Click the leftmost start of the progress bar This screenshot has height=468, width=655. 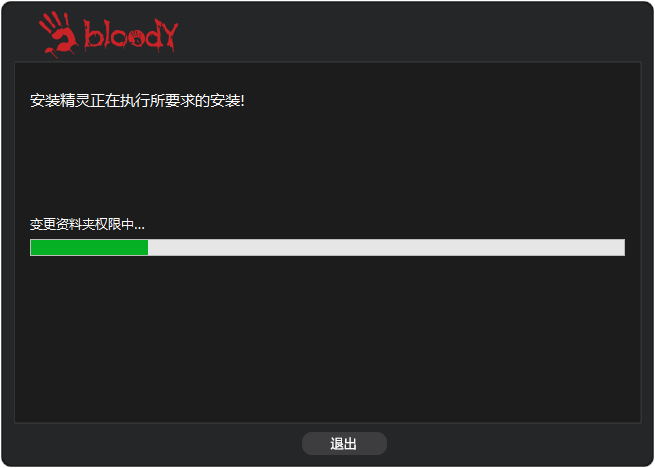click(32, 247)
